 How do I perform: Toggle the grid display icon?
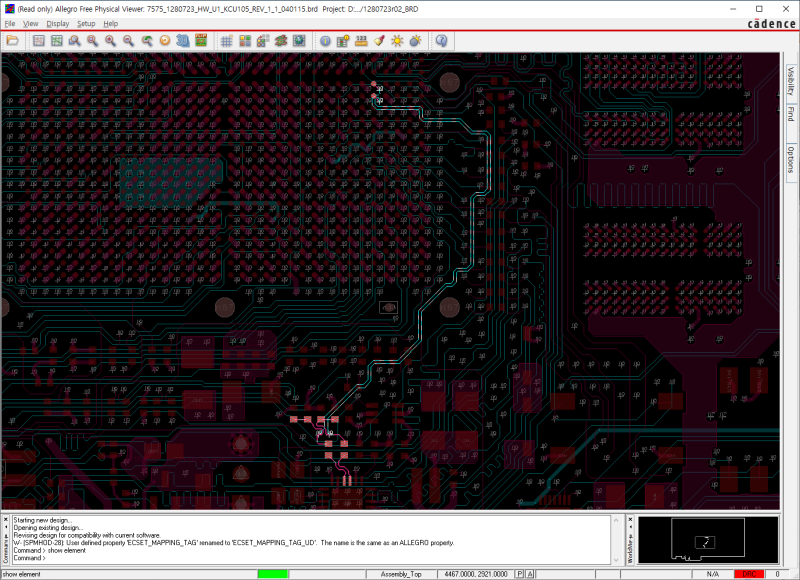point(226,41)
